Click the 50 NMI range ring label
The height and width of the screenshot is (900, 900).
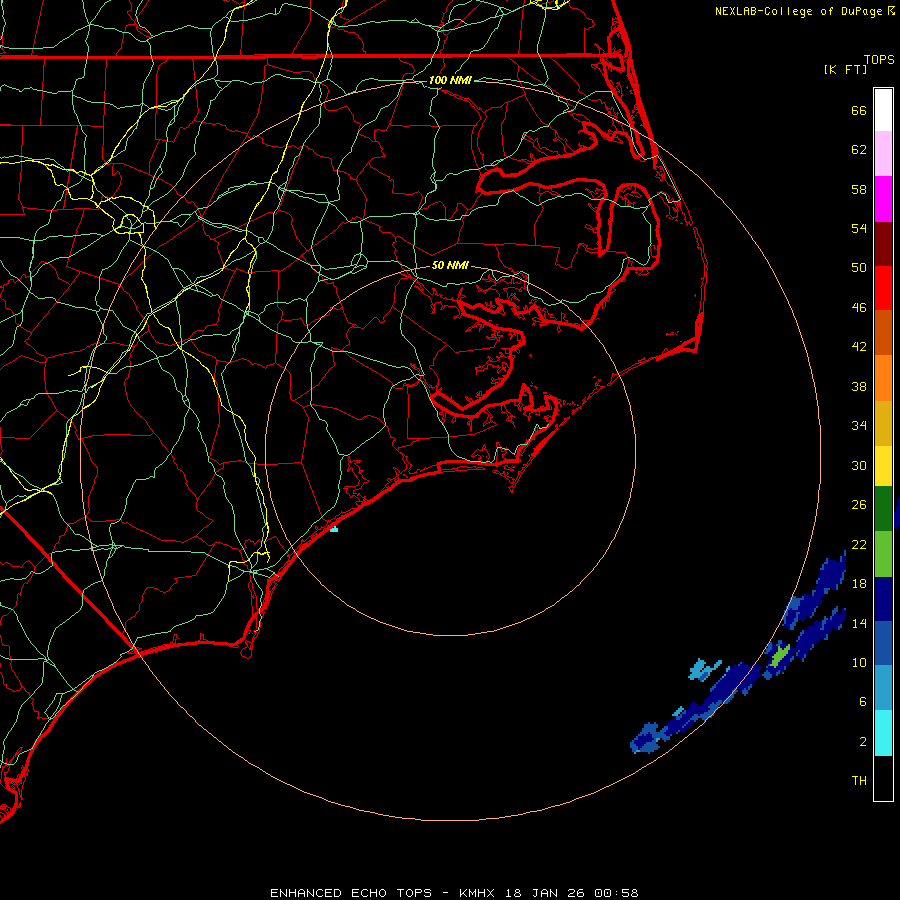(450, 265)
